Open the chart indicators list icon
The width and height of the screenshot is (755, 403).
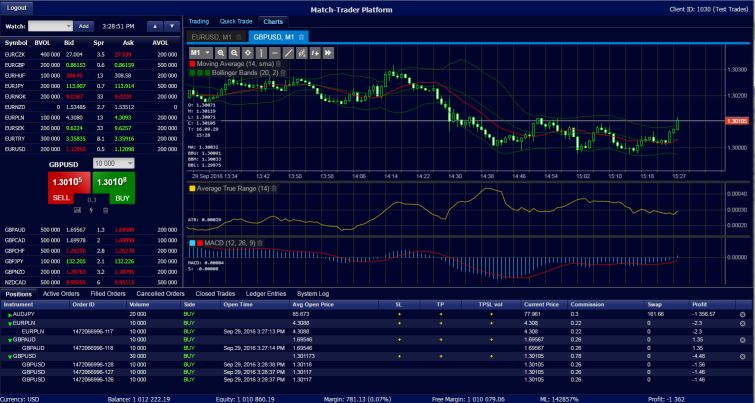click(302, 52)
